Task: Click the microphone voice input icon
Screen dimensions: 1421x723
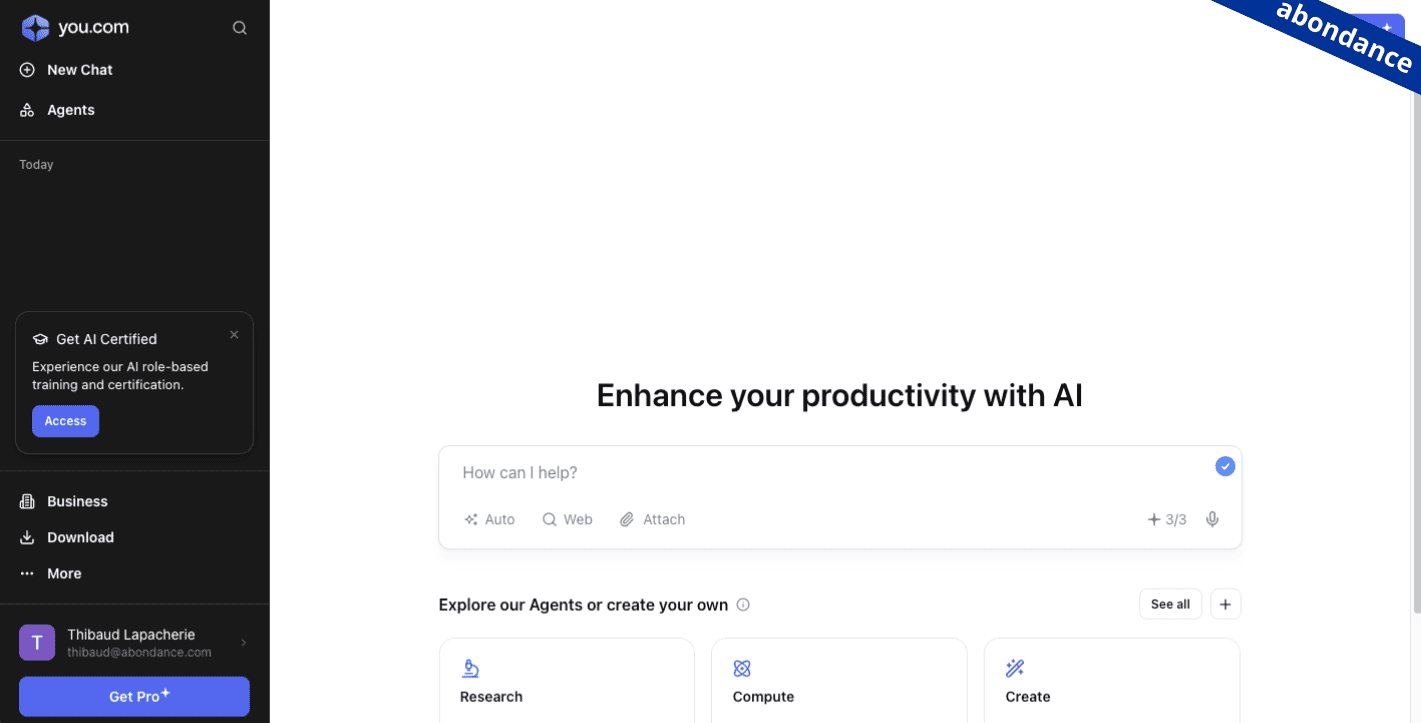Action: click(1212, 519)
